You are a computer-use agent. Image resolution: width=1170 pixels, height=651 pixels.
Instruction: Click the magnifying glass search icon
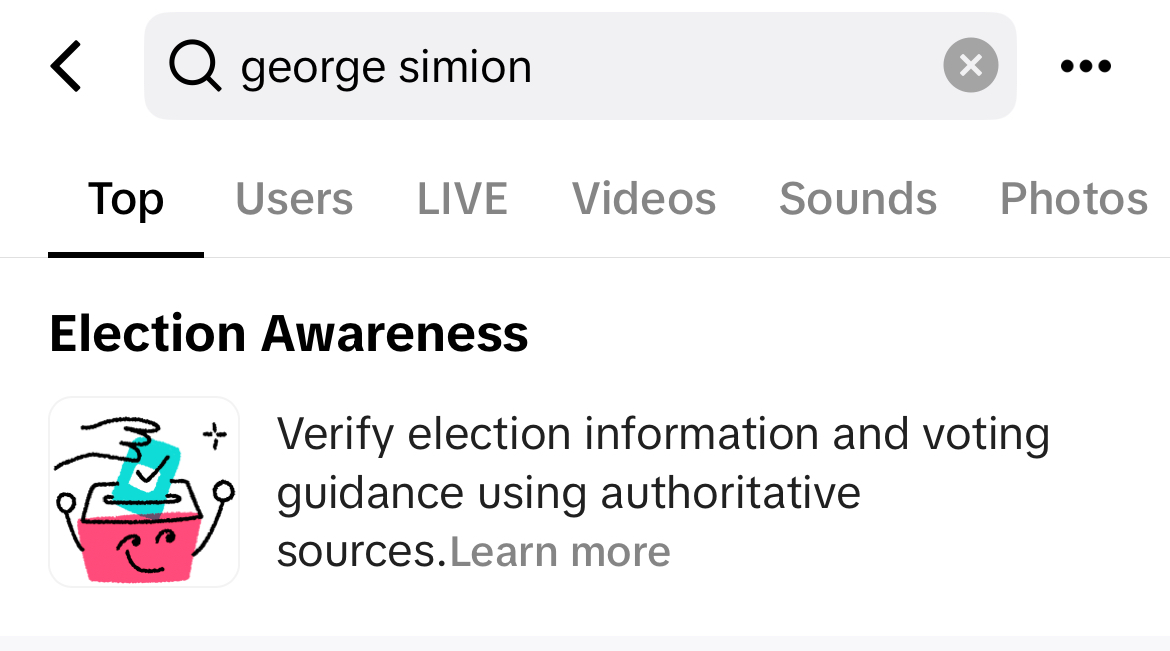pos(195,66)
